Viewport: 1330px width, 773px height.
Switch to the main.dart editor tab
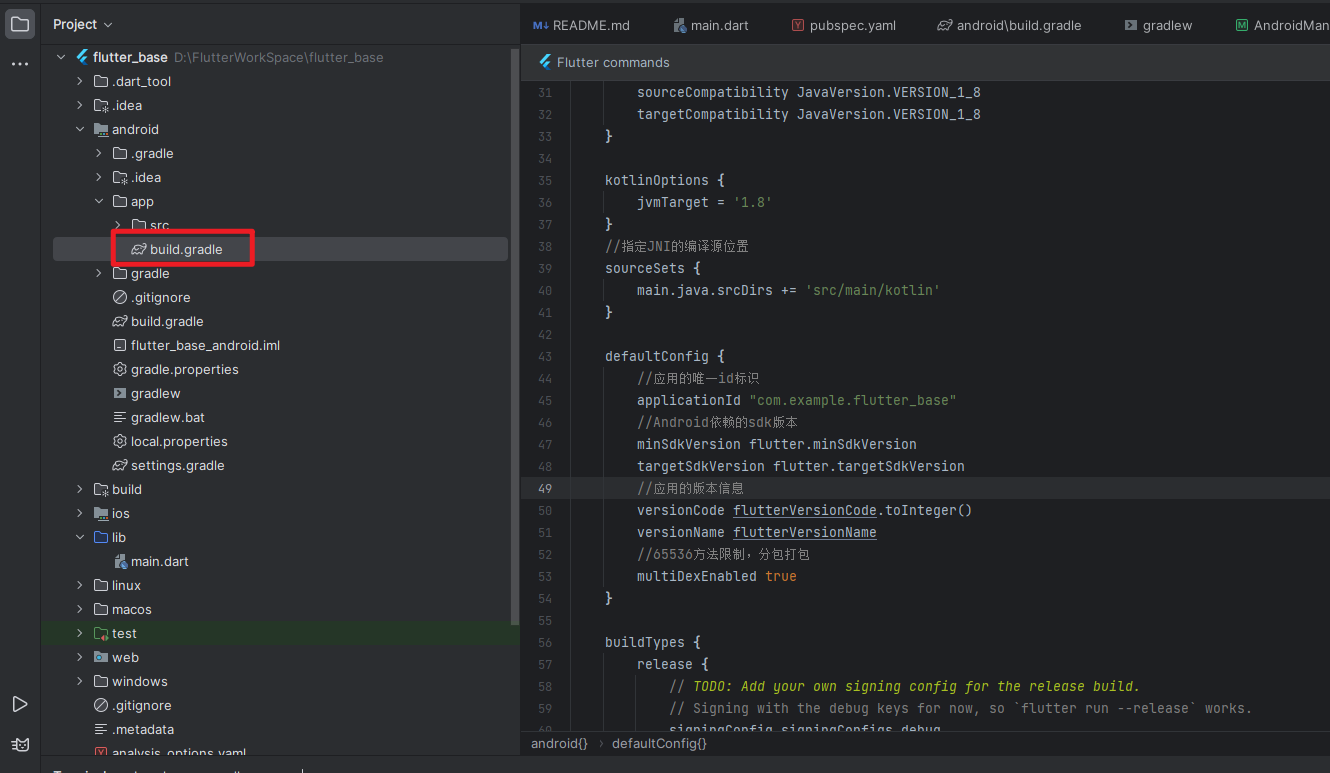tap(711, 25)
